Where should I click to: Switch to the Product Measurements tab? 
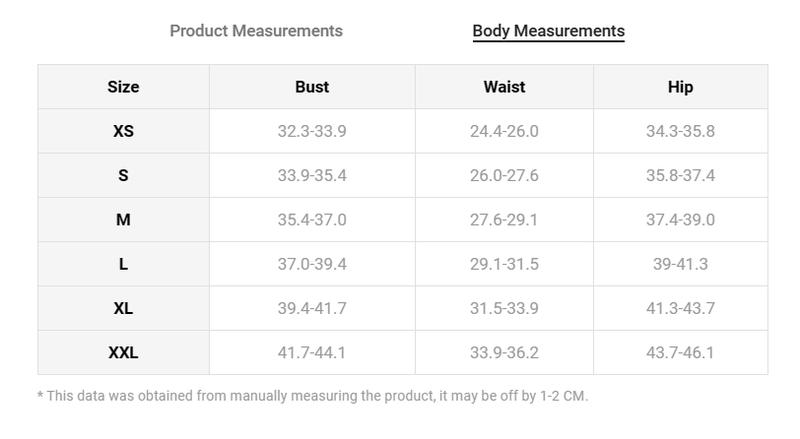pyautogui.click(x=256, y=31)
